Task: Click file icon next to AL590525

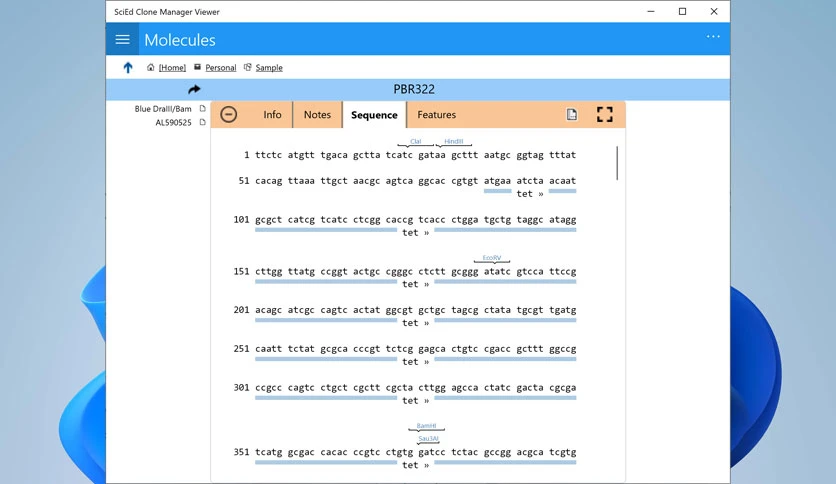Action: pyautogui.click(x=203, y=122)
